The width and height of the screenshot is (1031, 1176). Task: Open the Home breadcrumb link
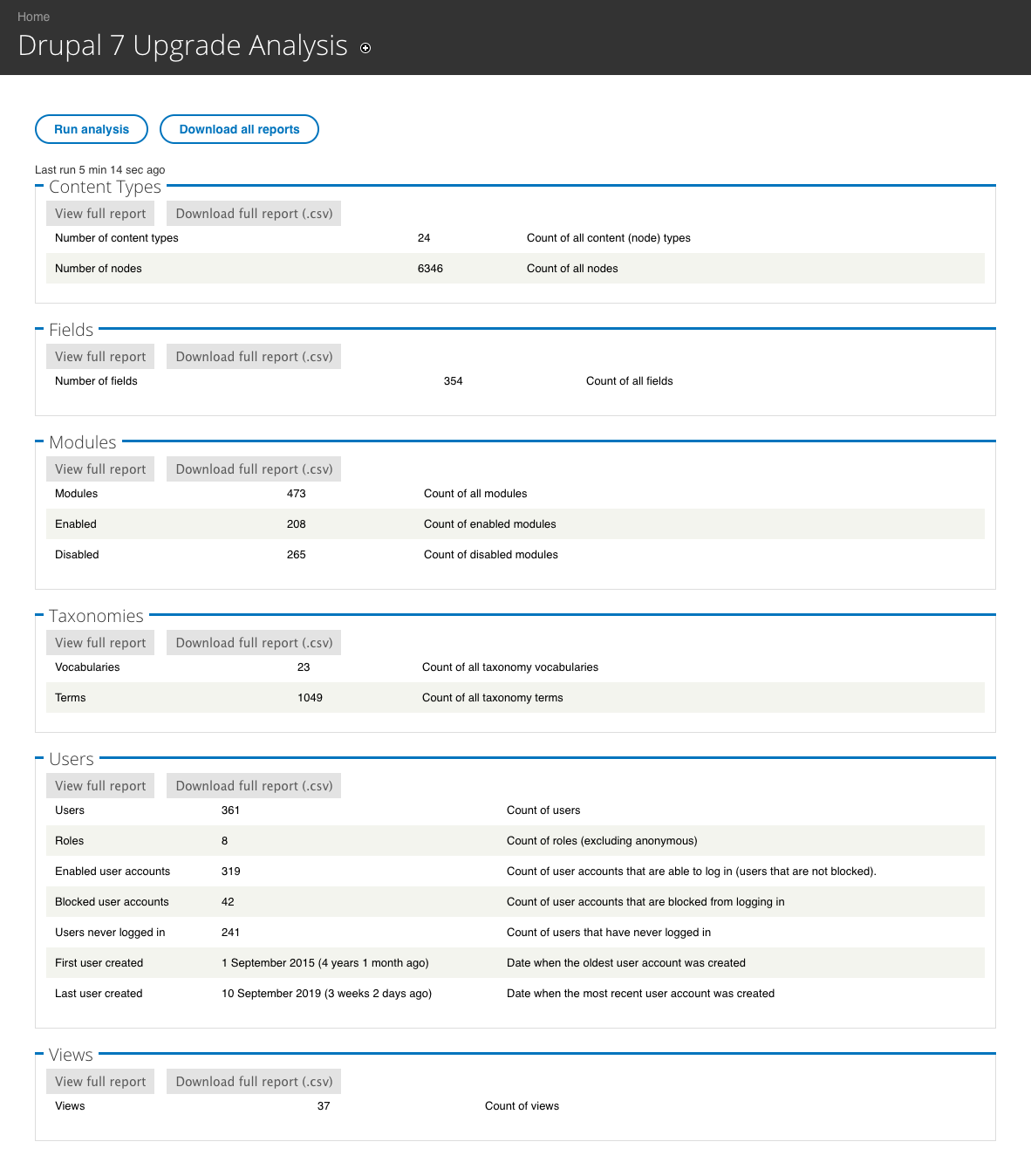[33, 17]
